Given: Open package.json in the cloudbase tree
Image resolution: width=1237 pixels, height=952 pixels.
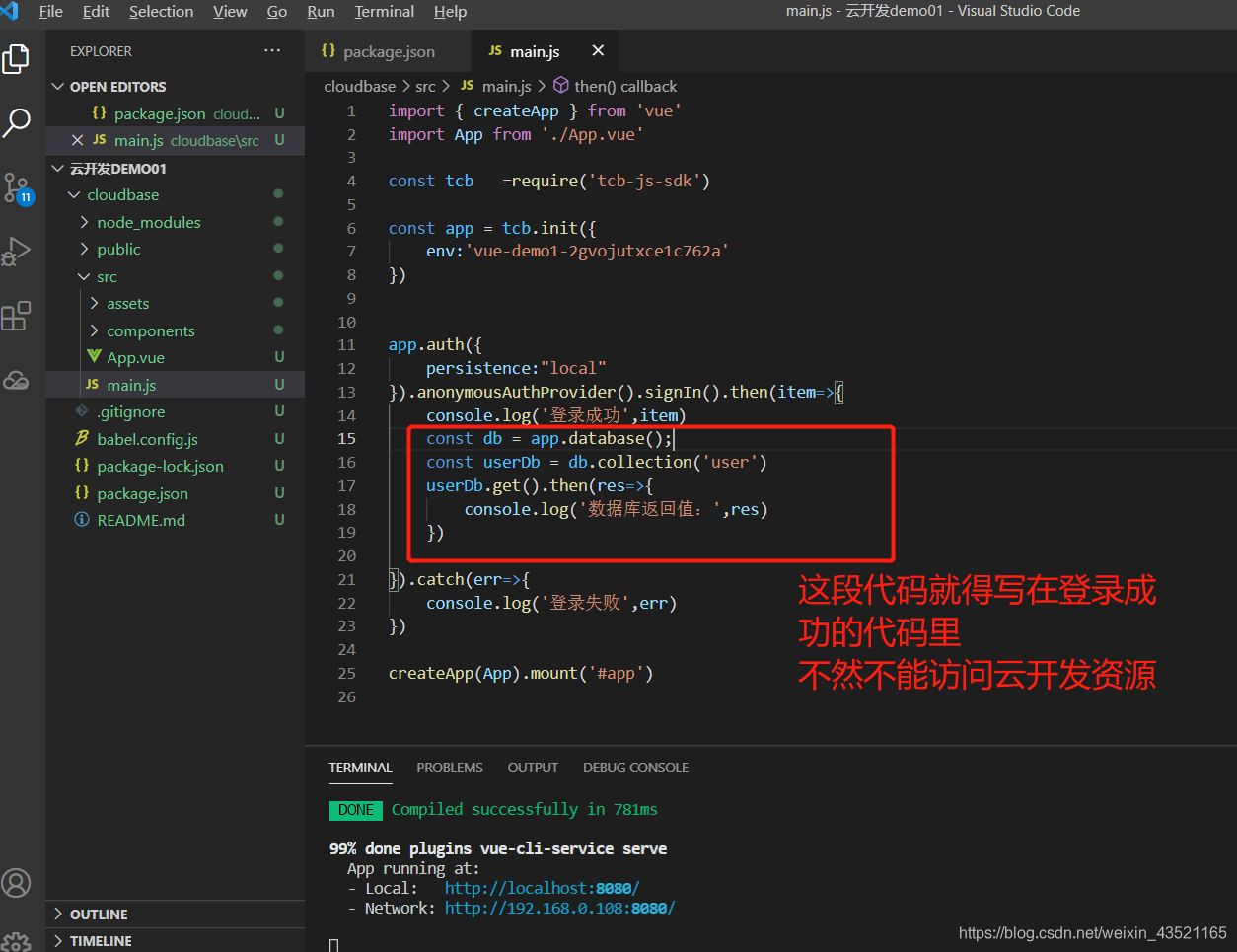Looking at the screenshot, I should [175, 493].
